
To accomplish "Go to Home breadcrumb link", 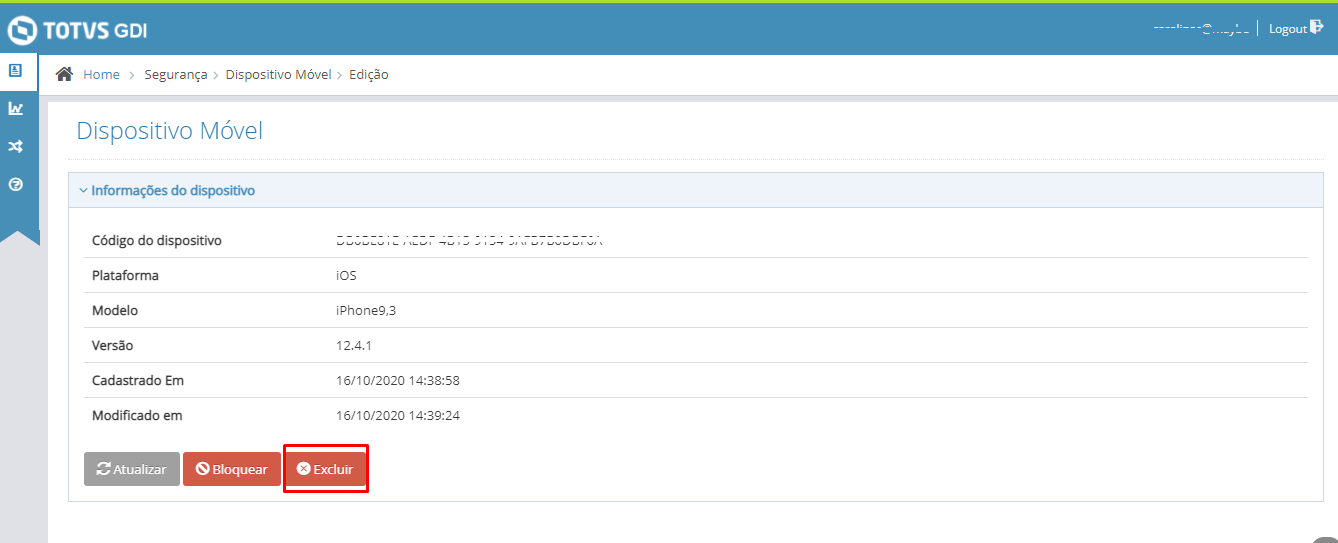I will 101,75.
